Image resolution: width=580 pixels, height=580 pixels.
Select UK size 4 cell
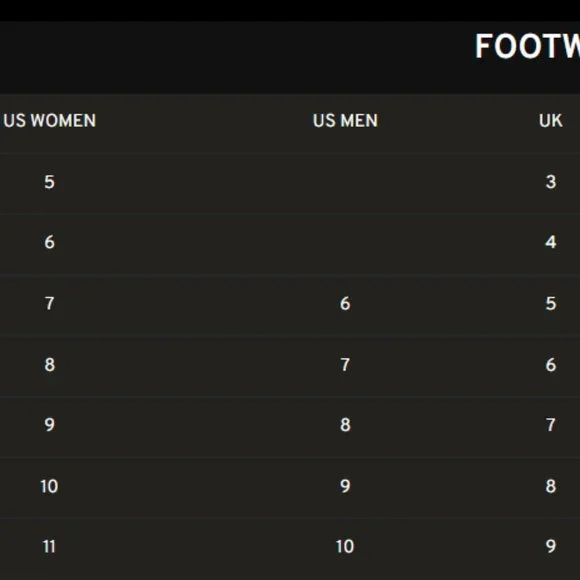click(x=551, y=242)
